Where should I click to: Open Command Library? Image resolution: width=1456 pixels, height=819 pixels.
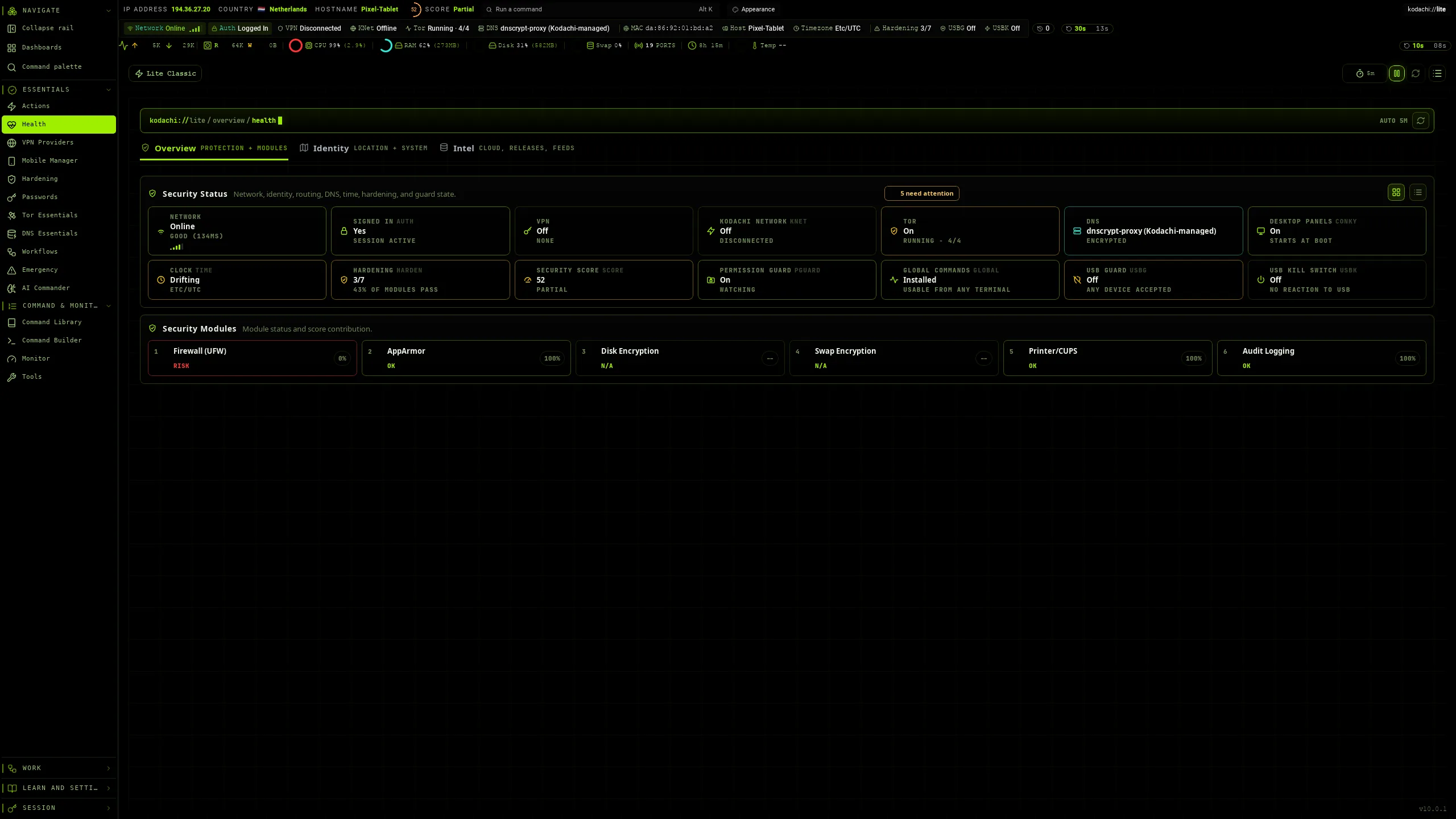[59, 322]
